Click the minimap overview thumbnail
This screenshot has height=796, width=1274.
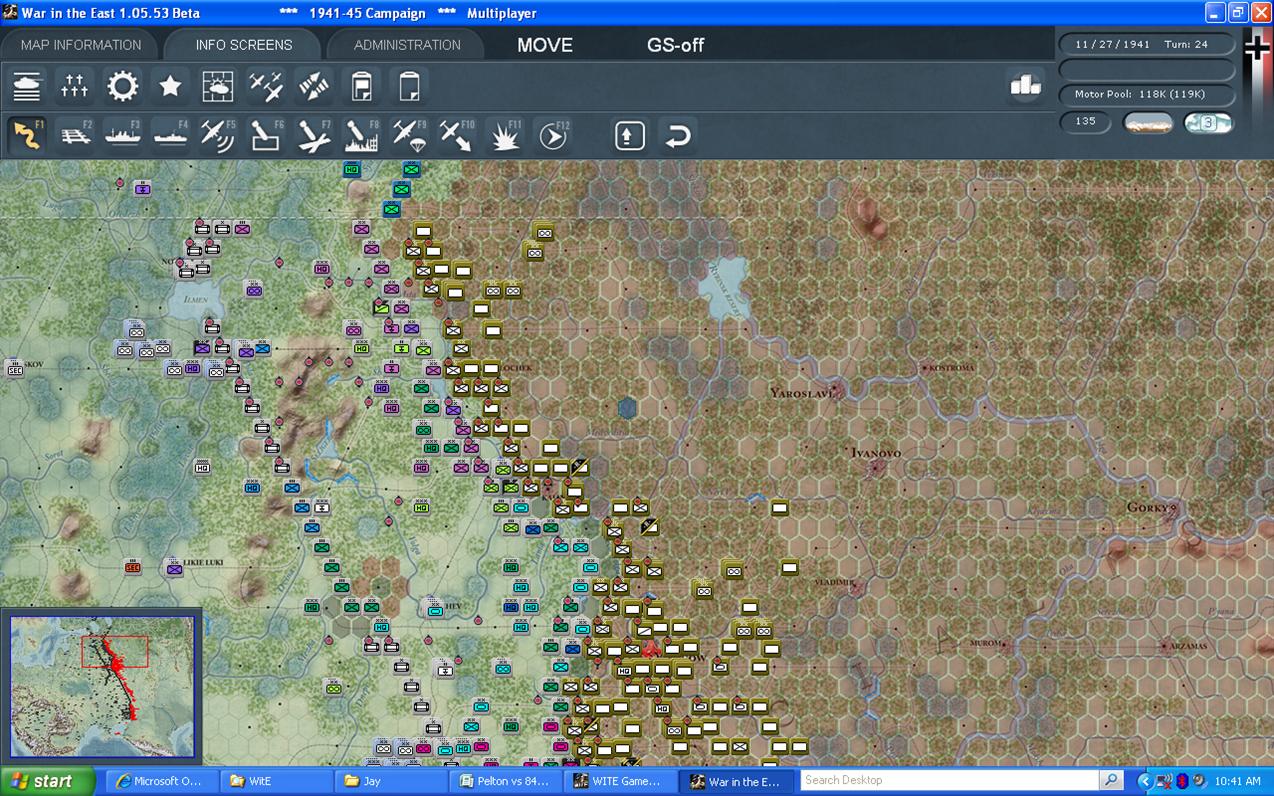click(x=102, y=685)
